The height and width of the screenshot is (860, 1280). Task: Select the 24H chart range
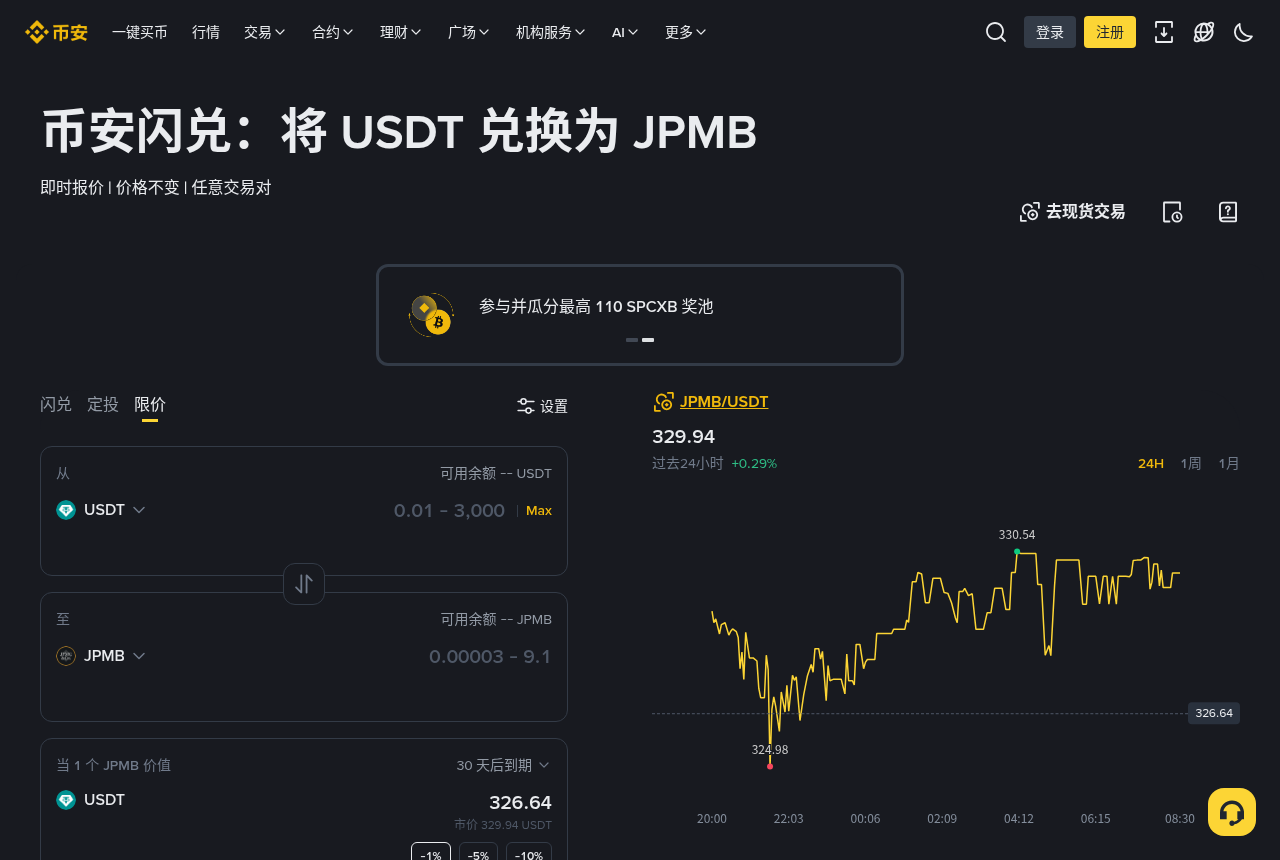point(1151,463)
